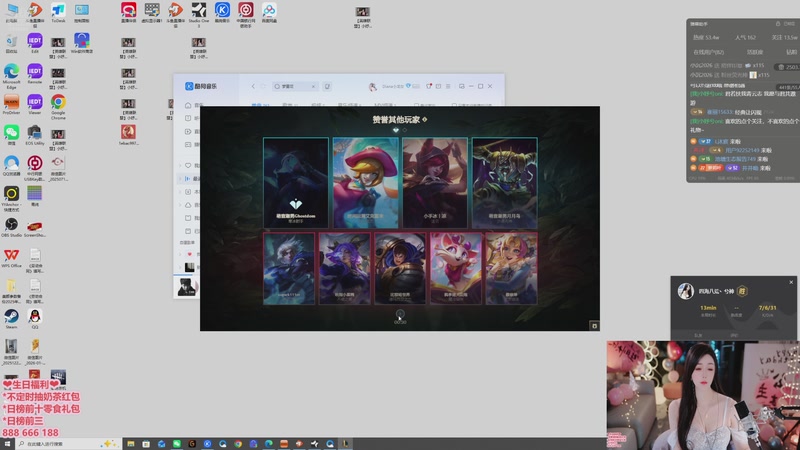
Task: Switch to the second honor page indicator
Action: 405,130
